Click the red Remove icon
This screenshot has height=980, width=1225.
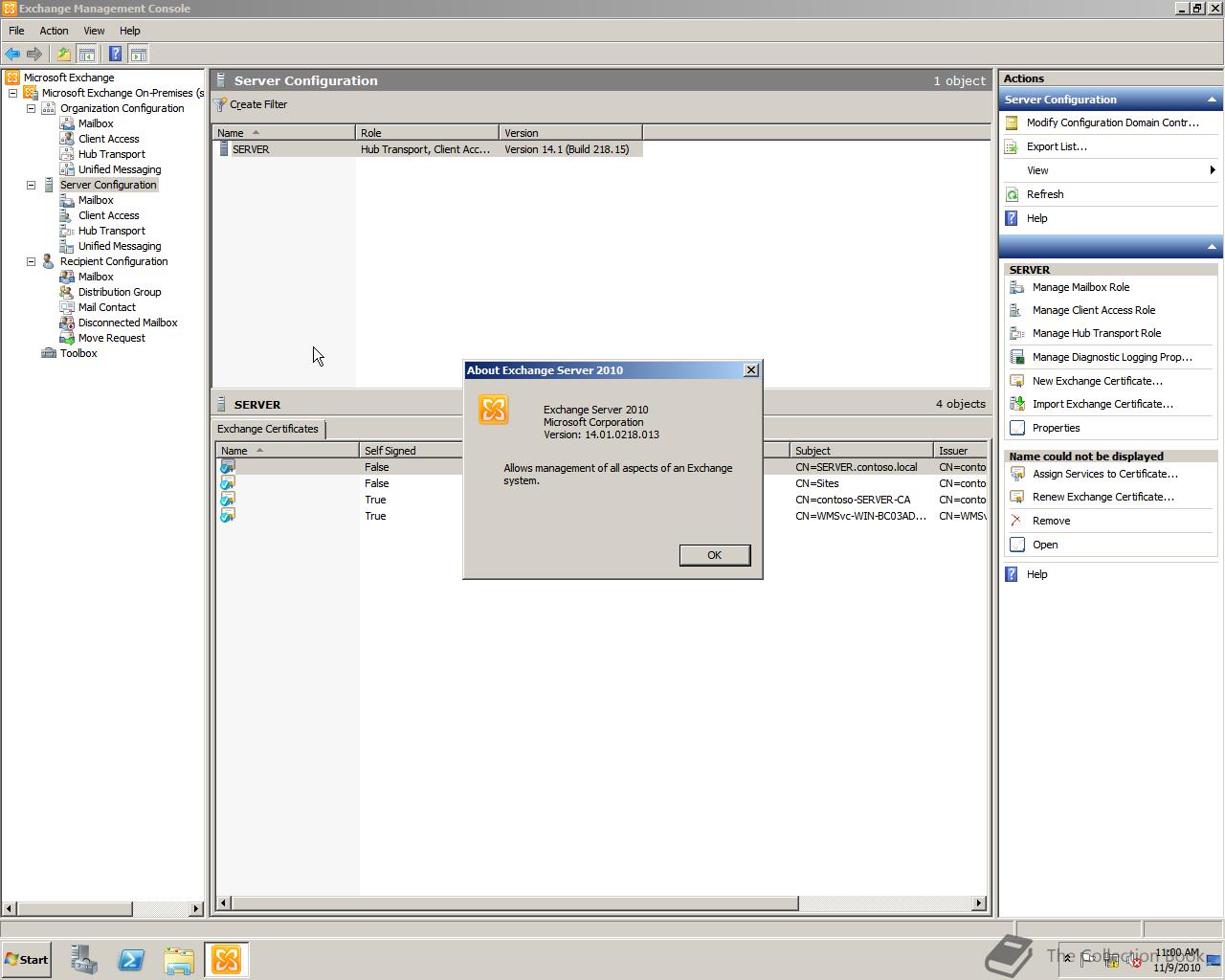pyautogui.click(x=1017, y=521)
